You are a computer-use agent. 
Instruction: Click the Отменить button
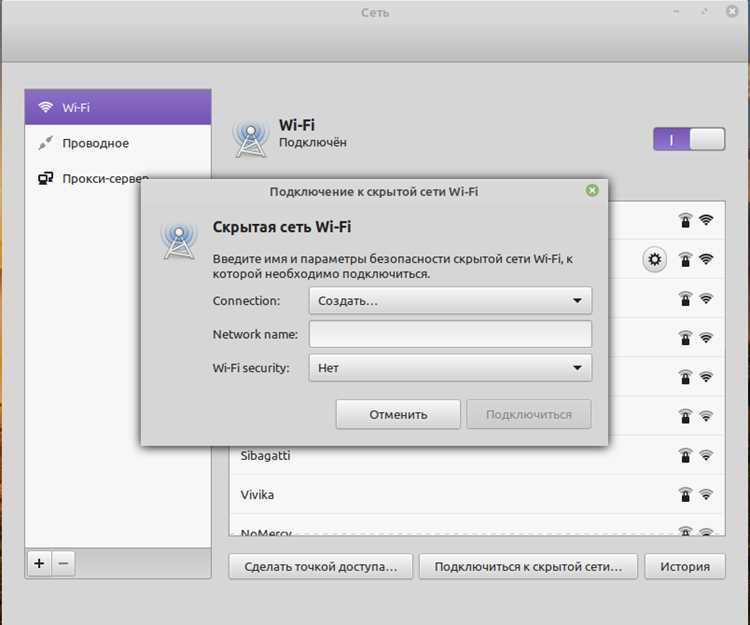point(398,414)
